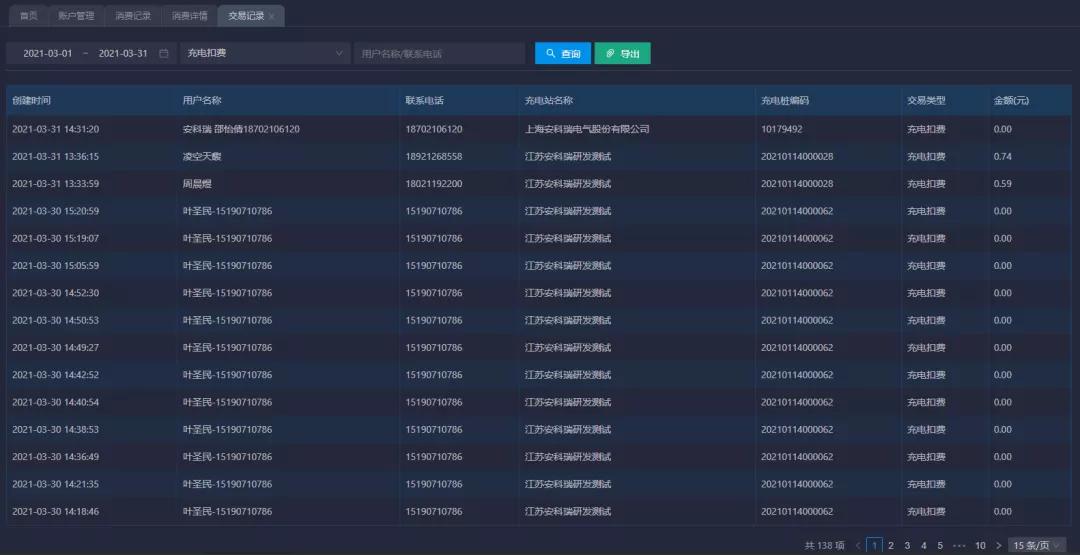Go to the previous page arrow
The image size is (1080, 555).
[858, 545]
